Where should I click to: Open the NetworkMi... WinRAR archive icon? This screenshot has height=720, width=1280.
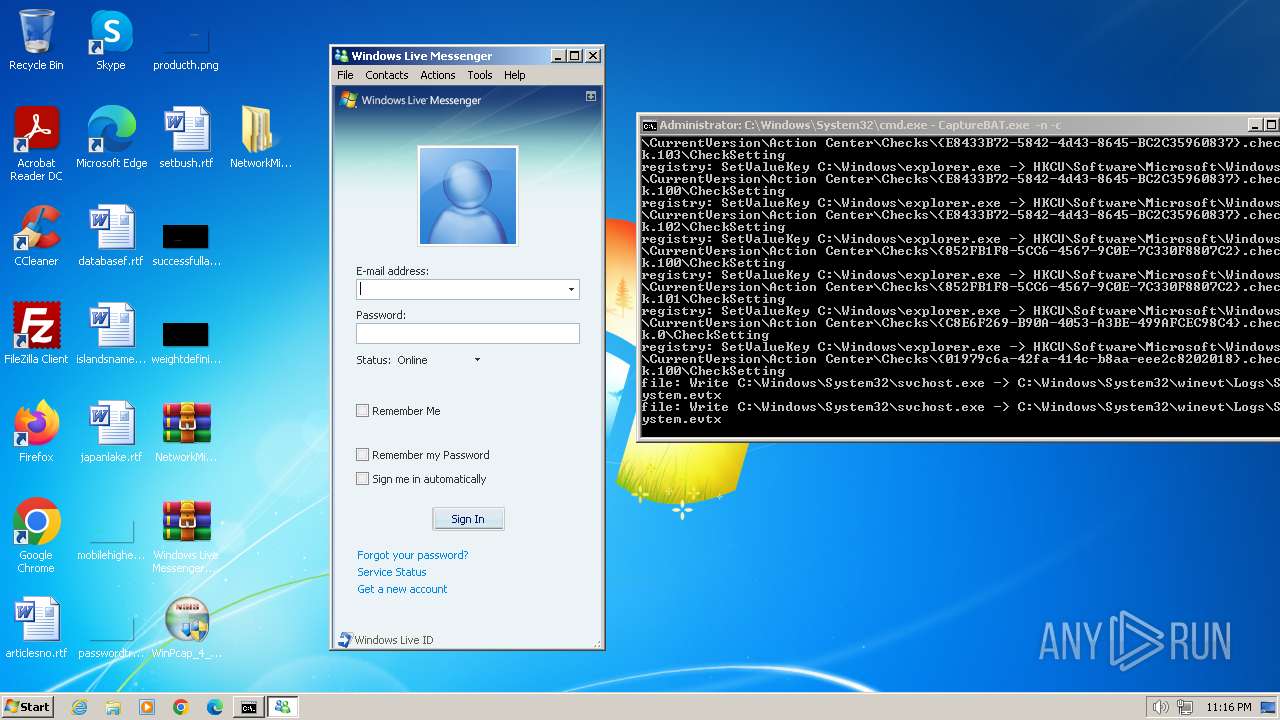pyautogui.click(x=186, y=432)
